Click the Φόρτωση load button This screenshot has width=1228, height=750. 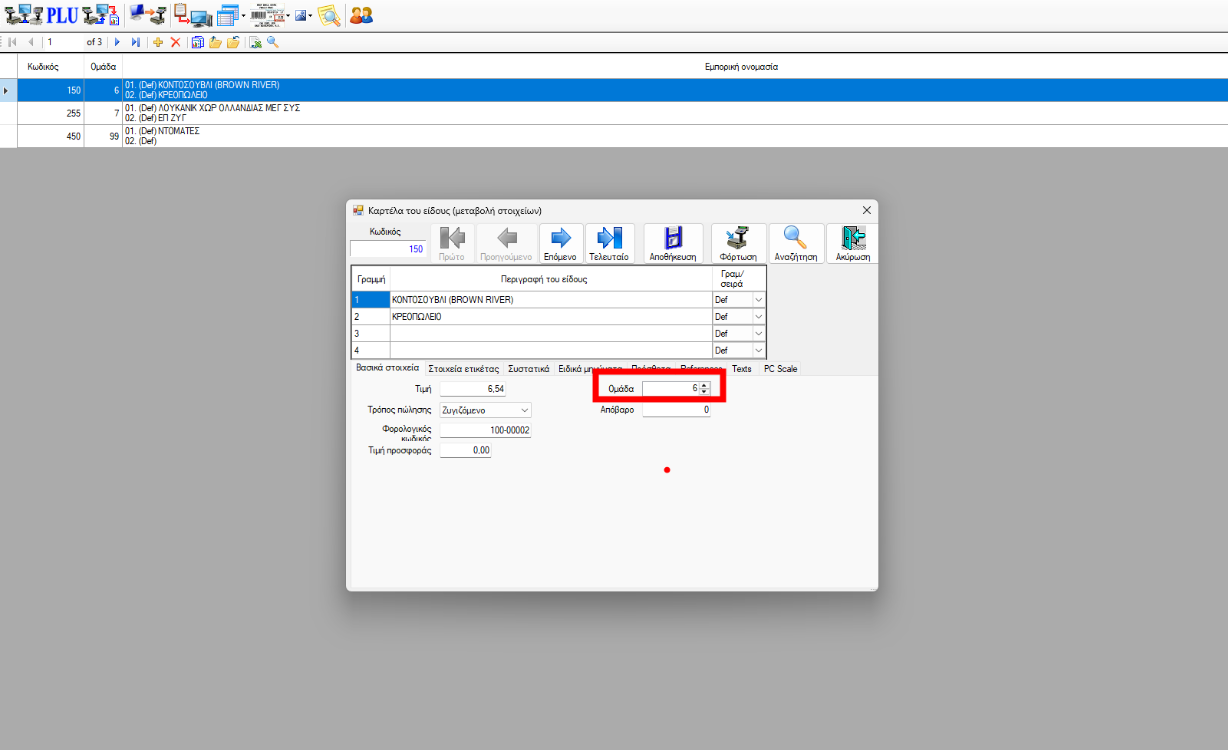coord(738,243)
